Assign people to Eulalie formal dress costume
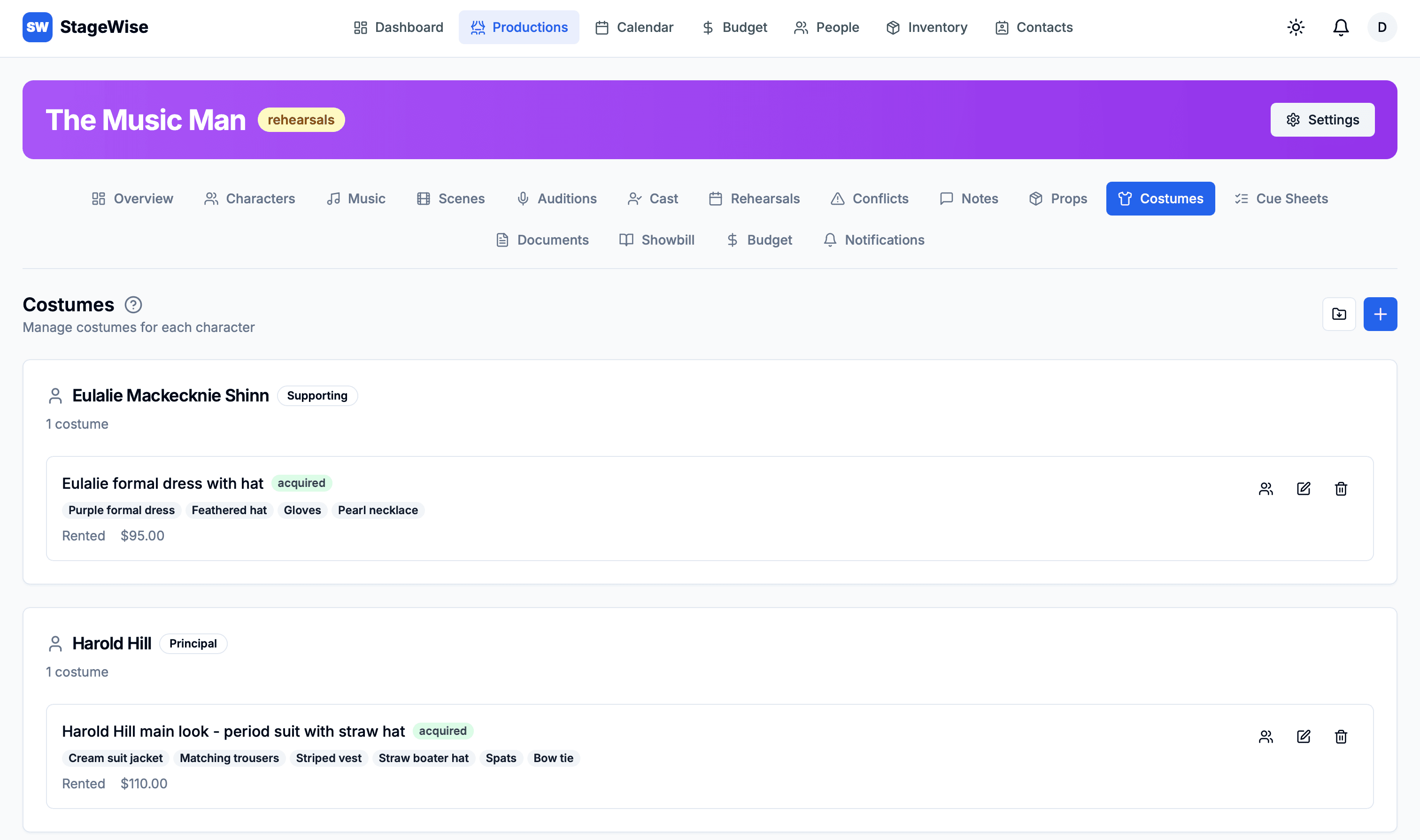 pos(1266,488)
